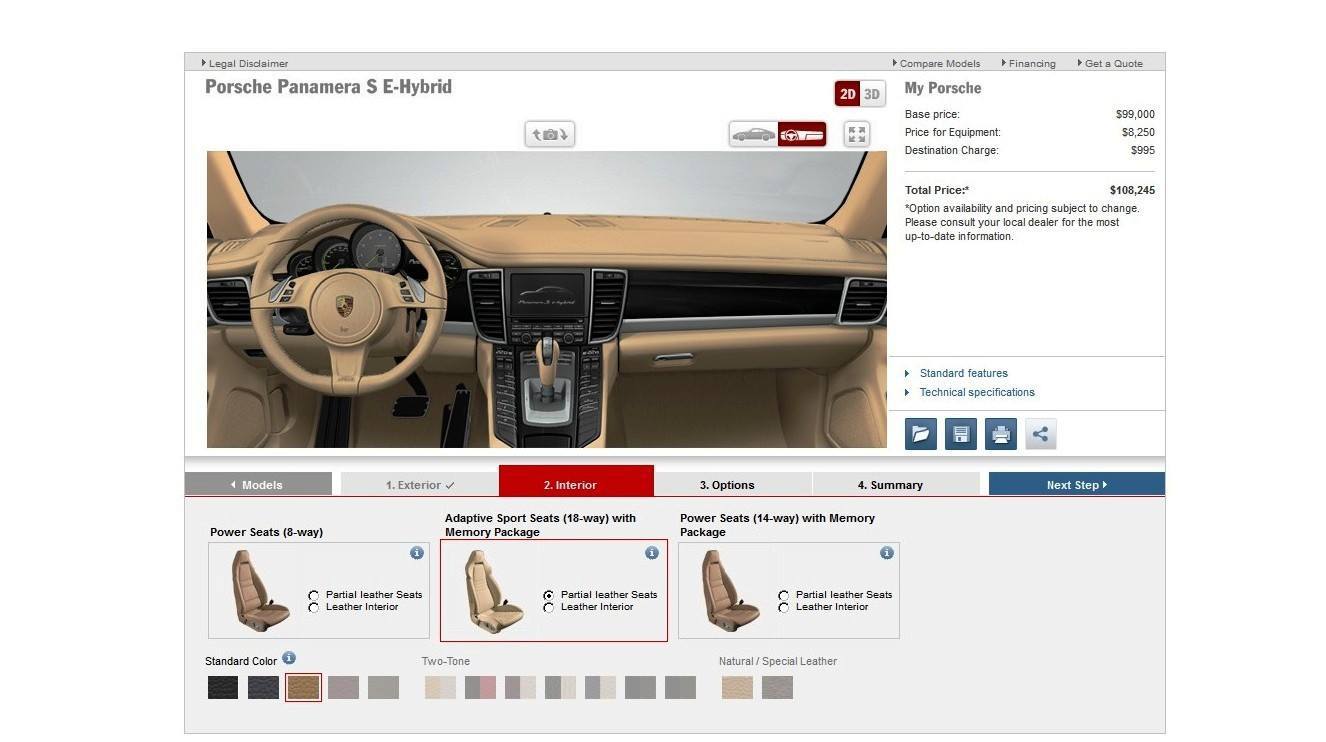Select Partial leather Seats for Power Seats (8-way)
This screenshot has height=742, width=1326.
[x=314, y=595]
